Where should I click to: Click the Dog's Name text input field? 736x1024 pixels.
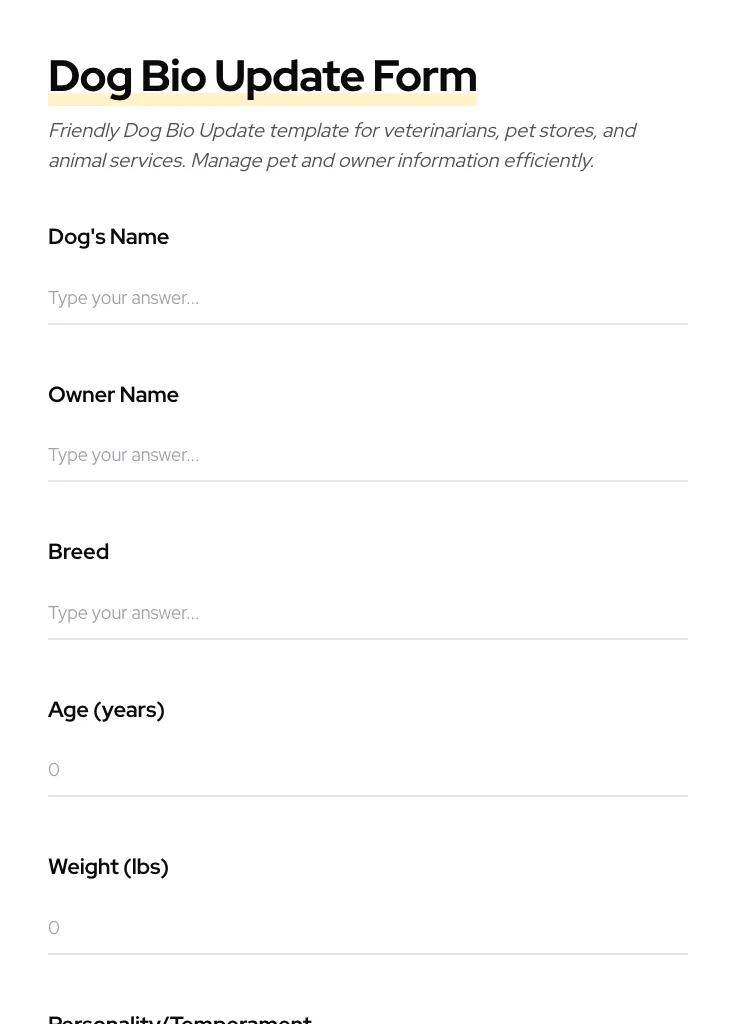[x=368, y=298]
